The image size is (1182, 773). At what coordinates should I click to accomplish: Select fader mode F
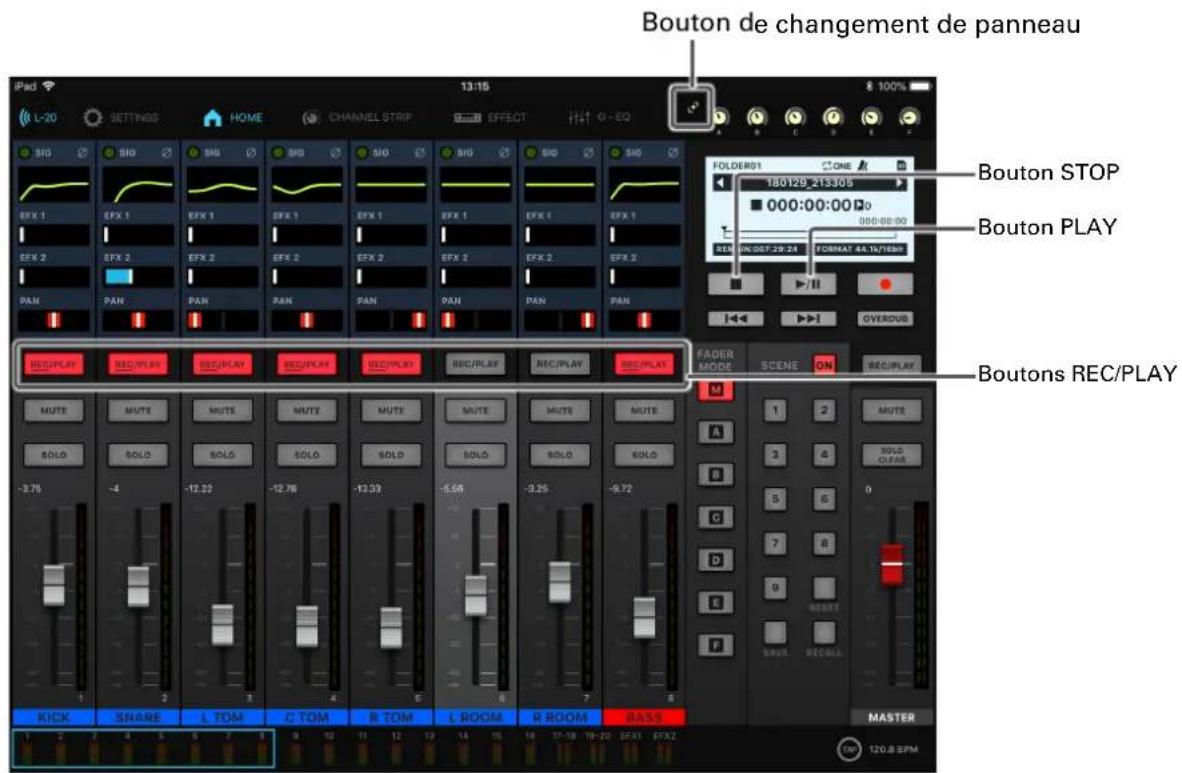pos(715,645)
